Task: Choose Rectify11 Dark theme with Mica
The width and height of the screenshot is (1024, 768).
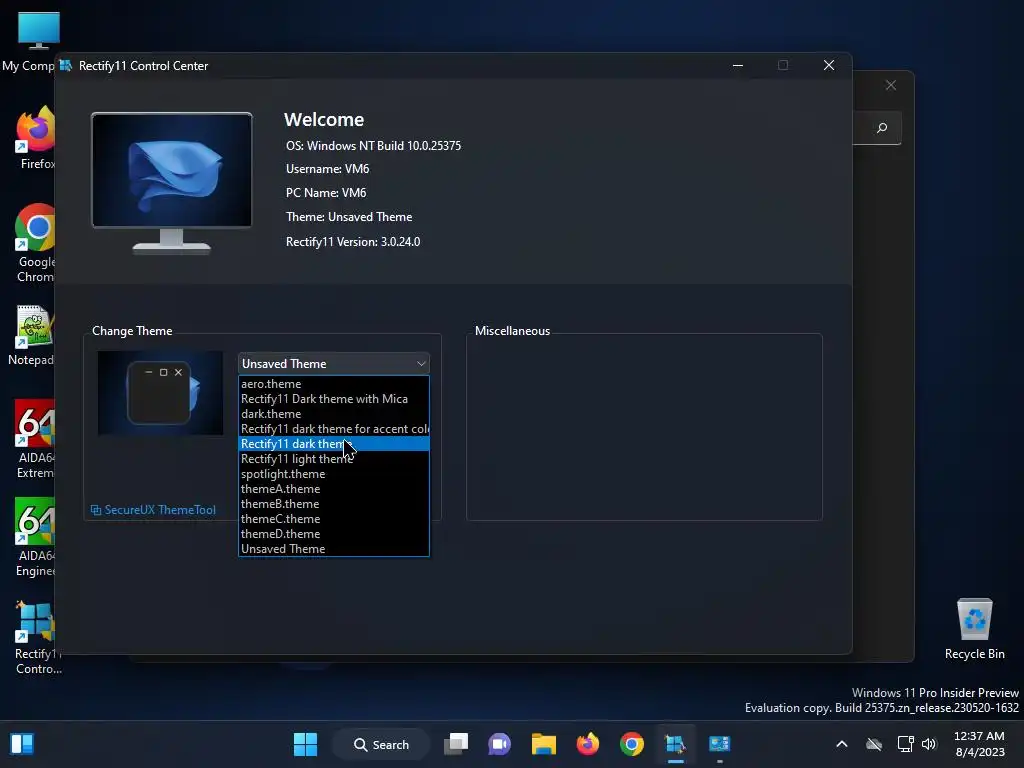Action: [334, 399]
